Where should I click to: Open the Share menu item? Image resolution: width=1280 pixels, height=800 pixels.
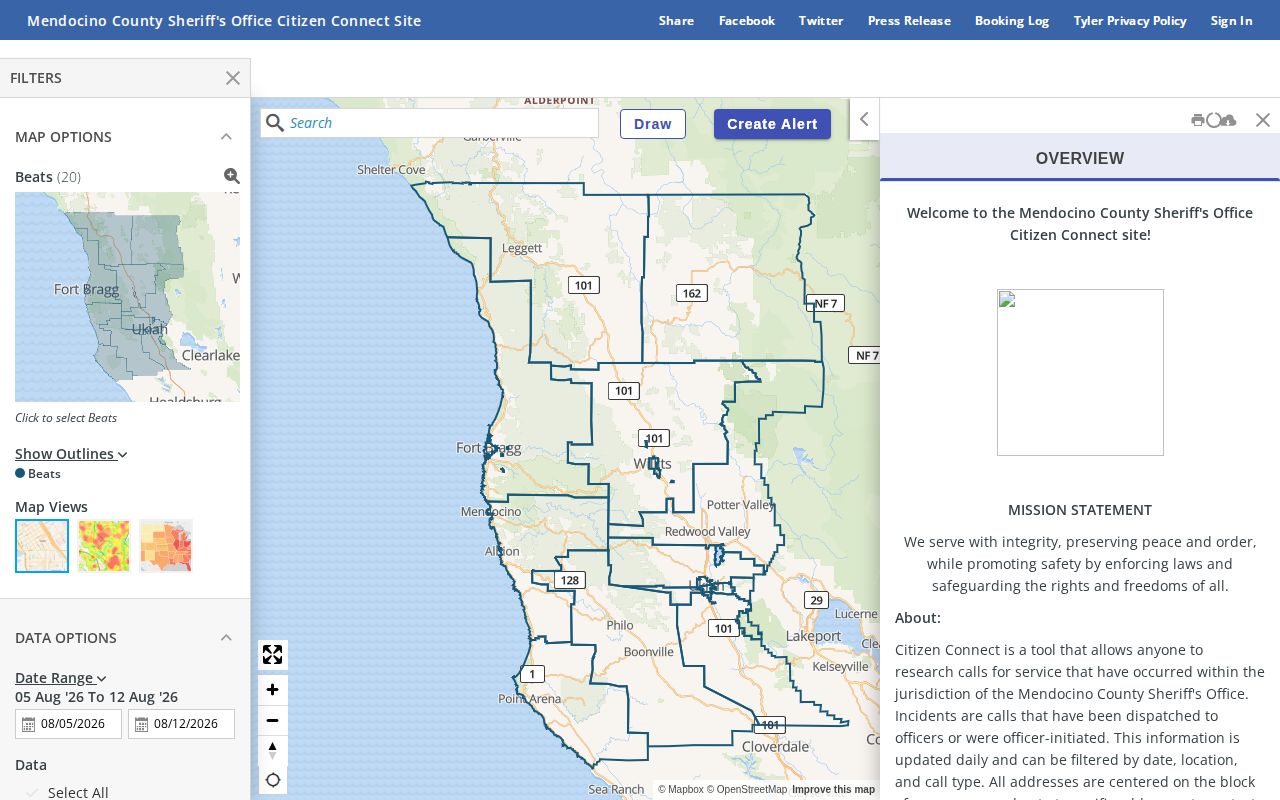tap(676, 20)
